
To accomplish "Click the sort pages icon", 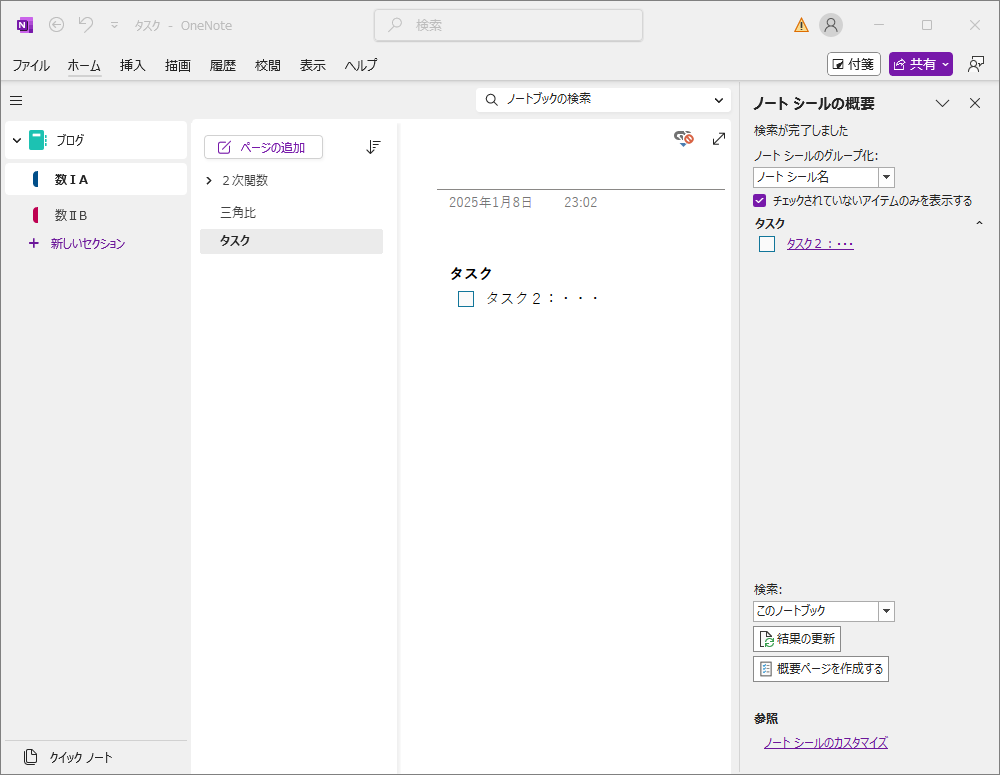I will (373, 147).
